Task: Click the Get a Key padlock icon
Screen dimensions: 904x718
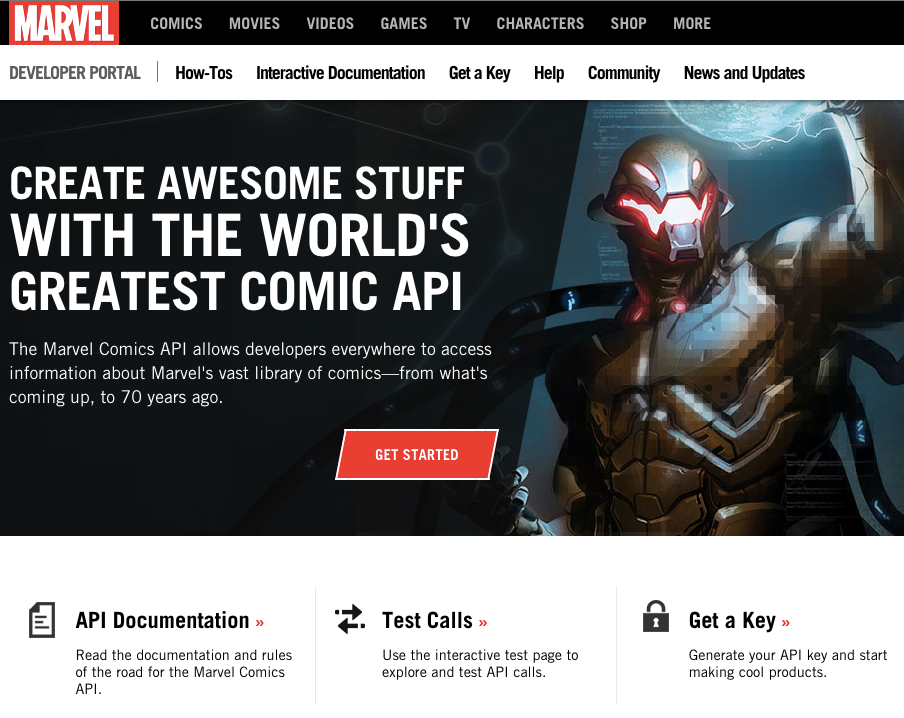Action: pyautogui.click(x=656, y=616)
